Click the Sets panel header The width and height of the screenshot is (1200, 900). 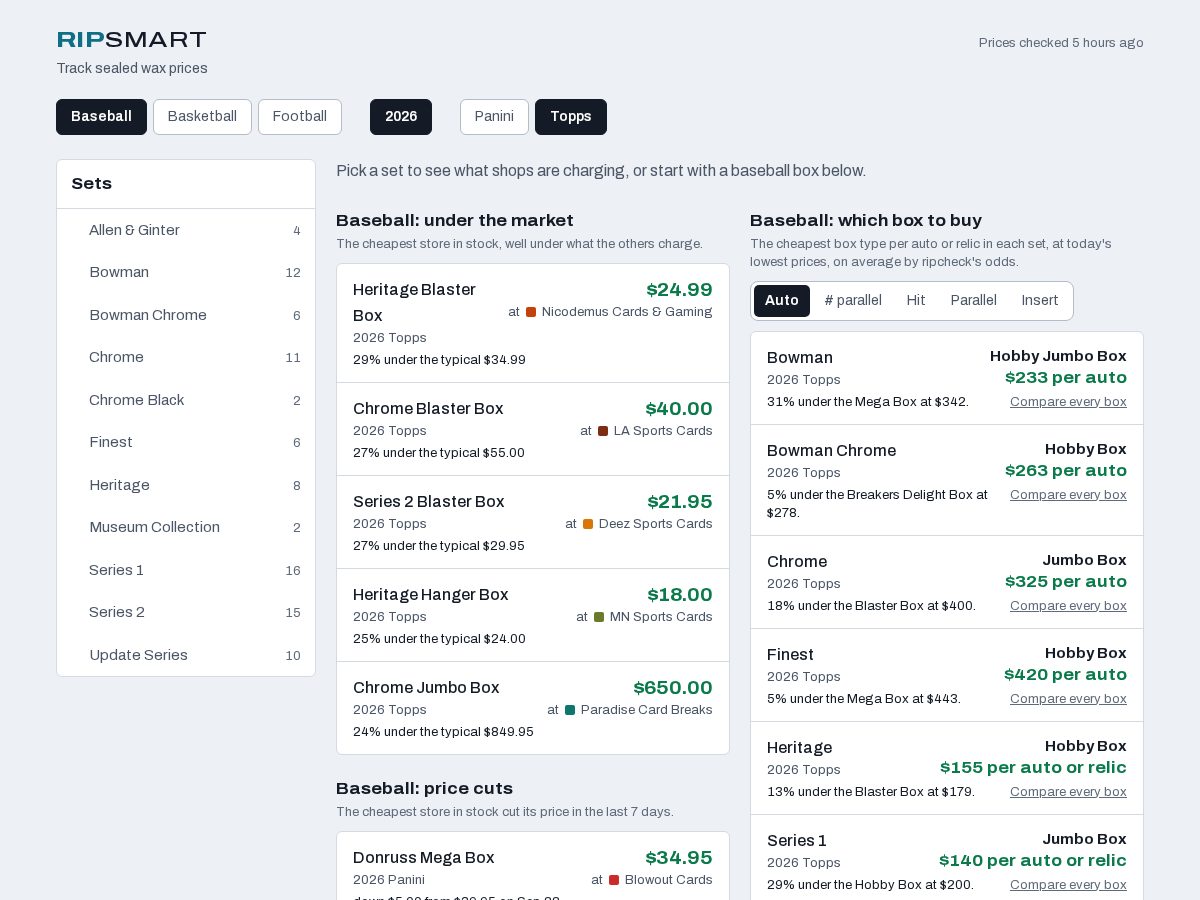(186, 184)
